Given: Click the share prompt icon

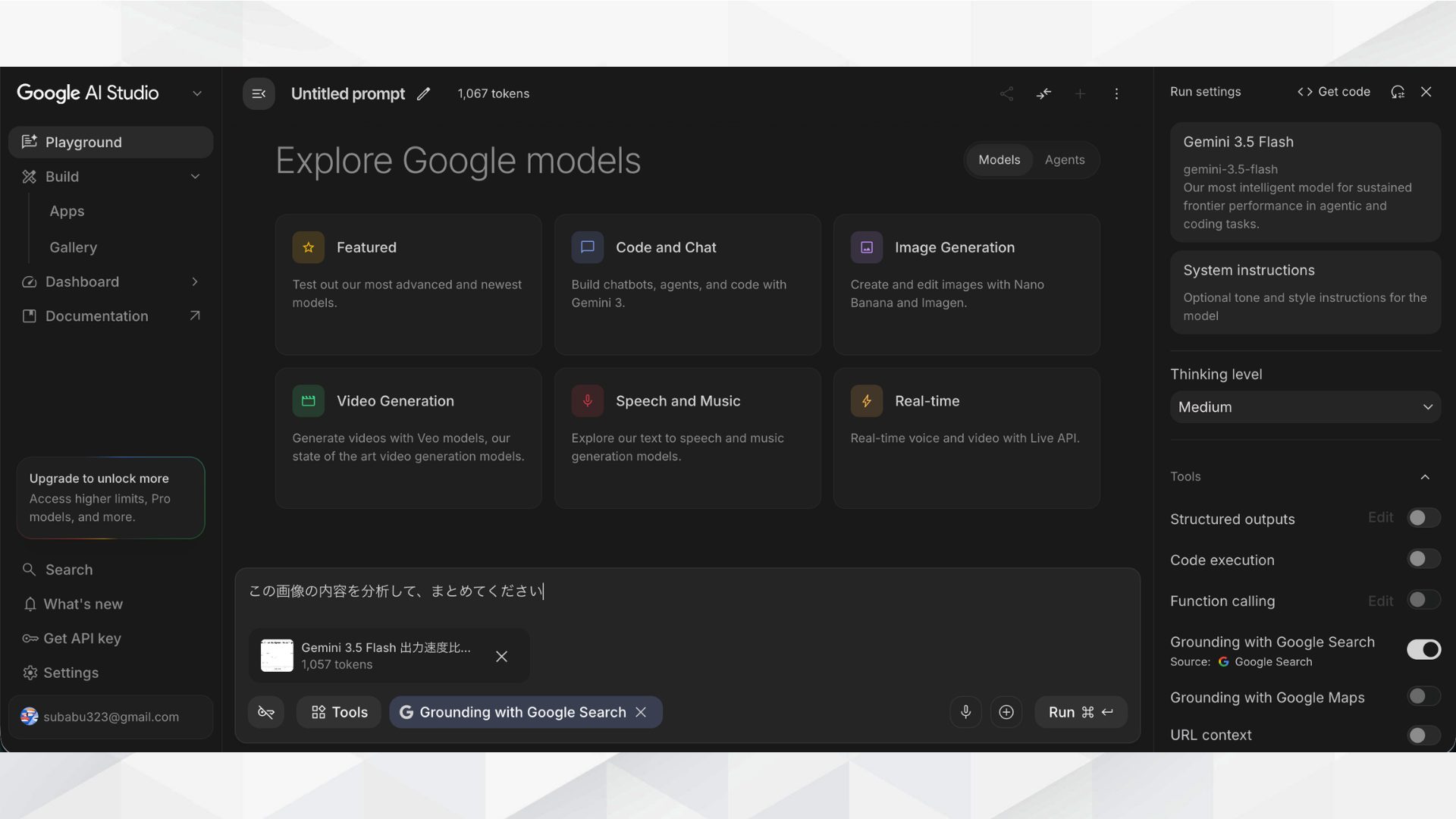Looking at the screenshot, I should tap(1006, 94).
